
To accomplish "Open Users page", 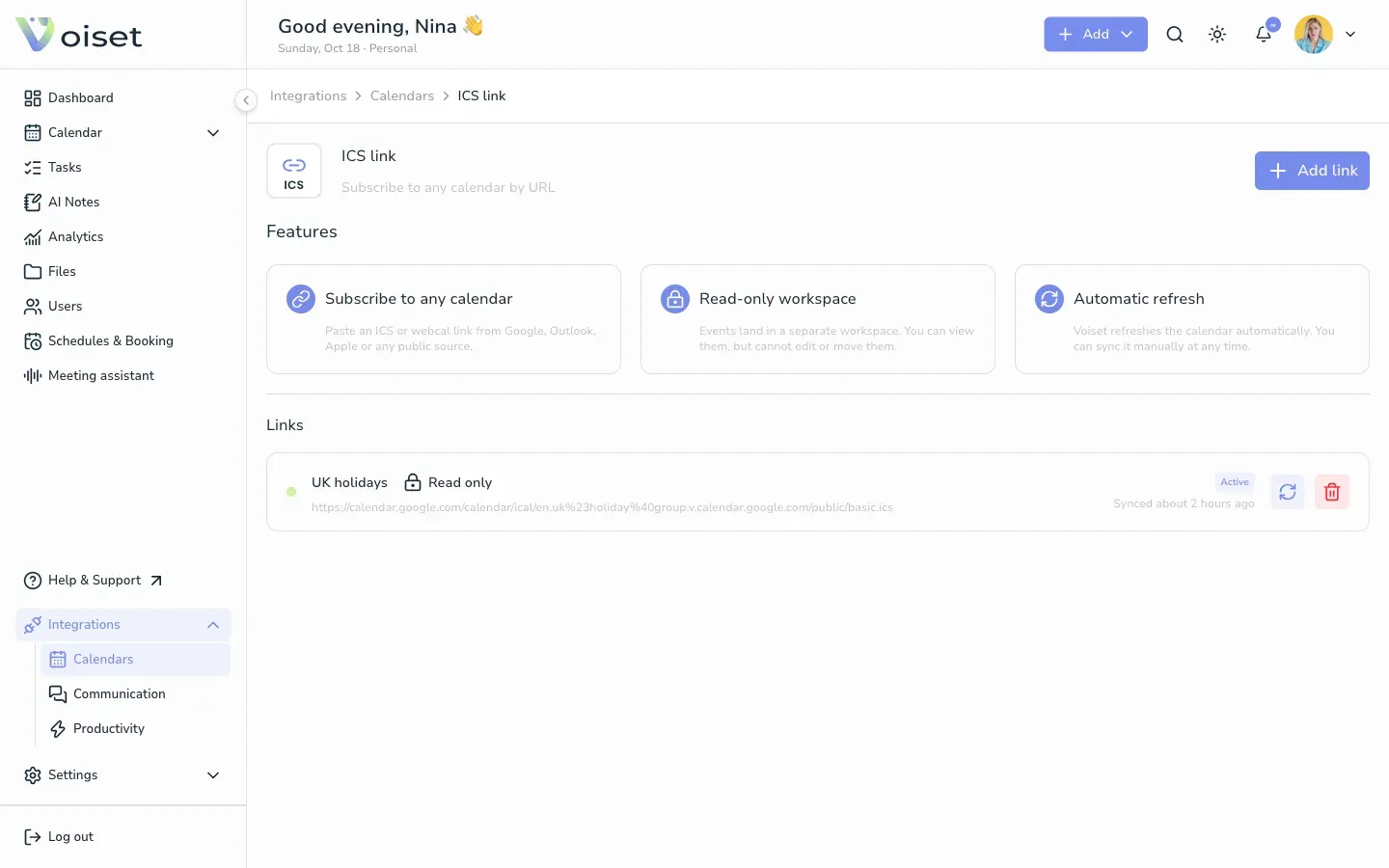I will coord(123,306).
